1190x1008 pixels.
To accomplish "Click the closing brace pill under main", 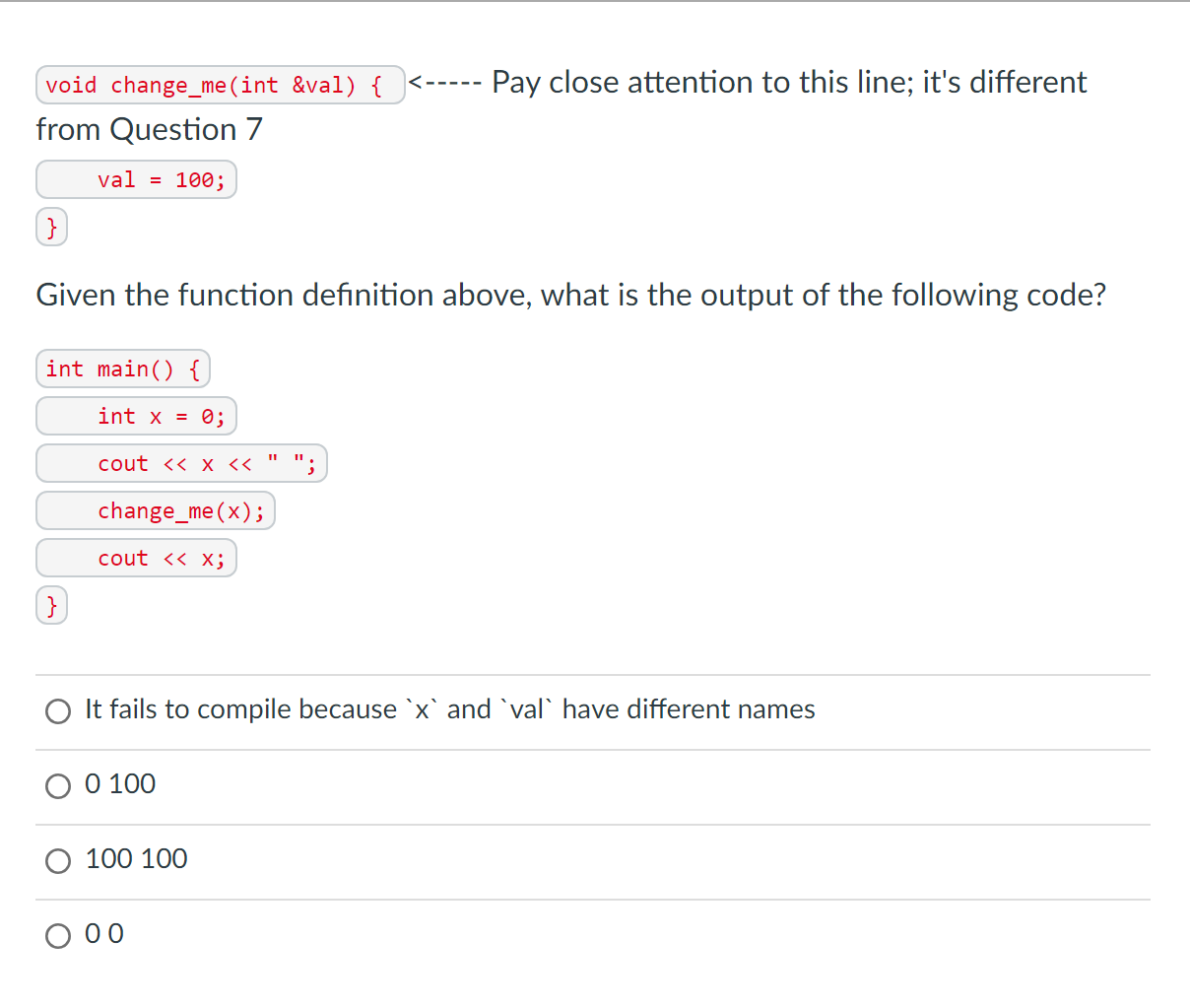I will (x=51, y=605).
